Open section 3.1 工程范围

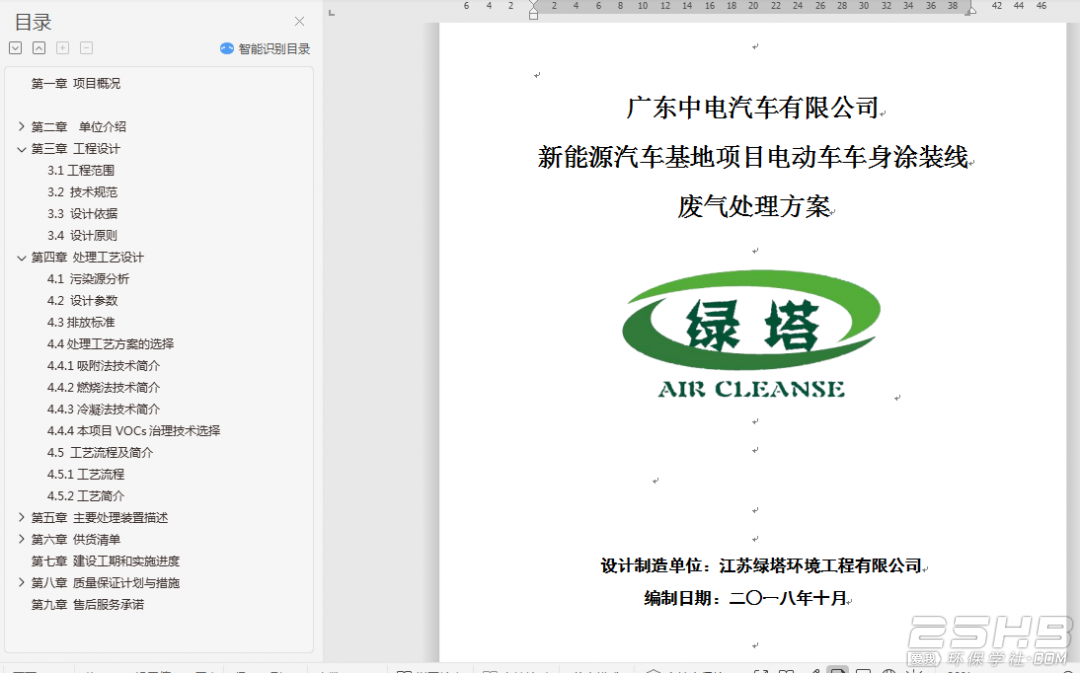(x=81, y=170)
